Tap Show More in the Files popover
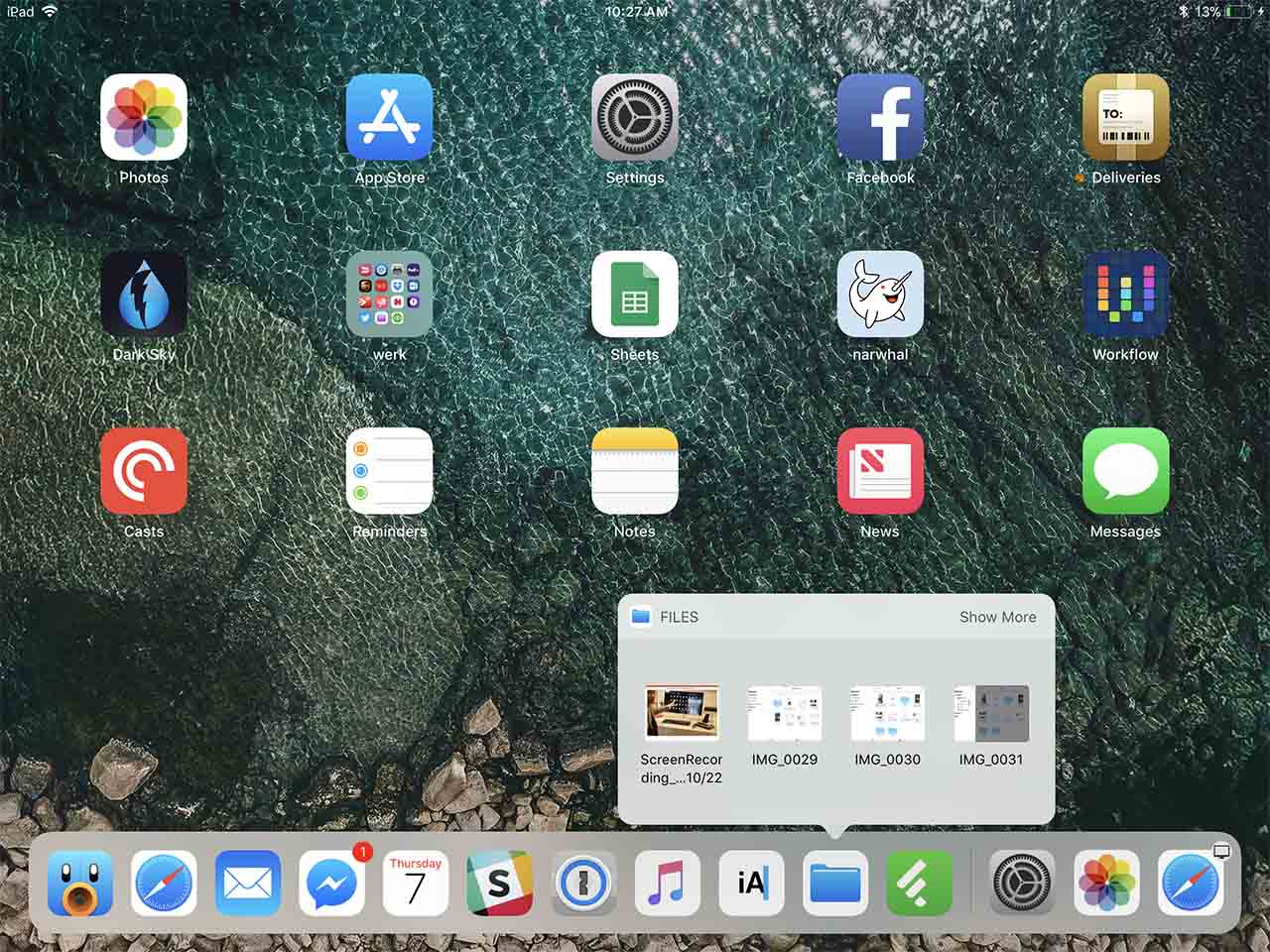 point(998,617)
